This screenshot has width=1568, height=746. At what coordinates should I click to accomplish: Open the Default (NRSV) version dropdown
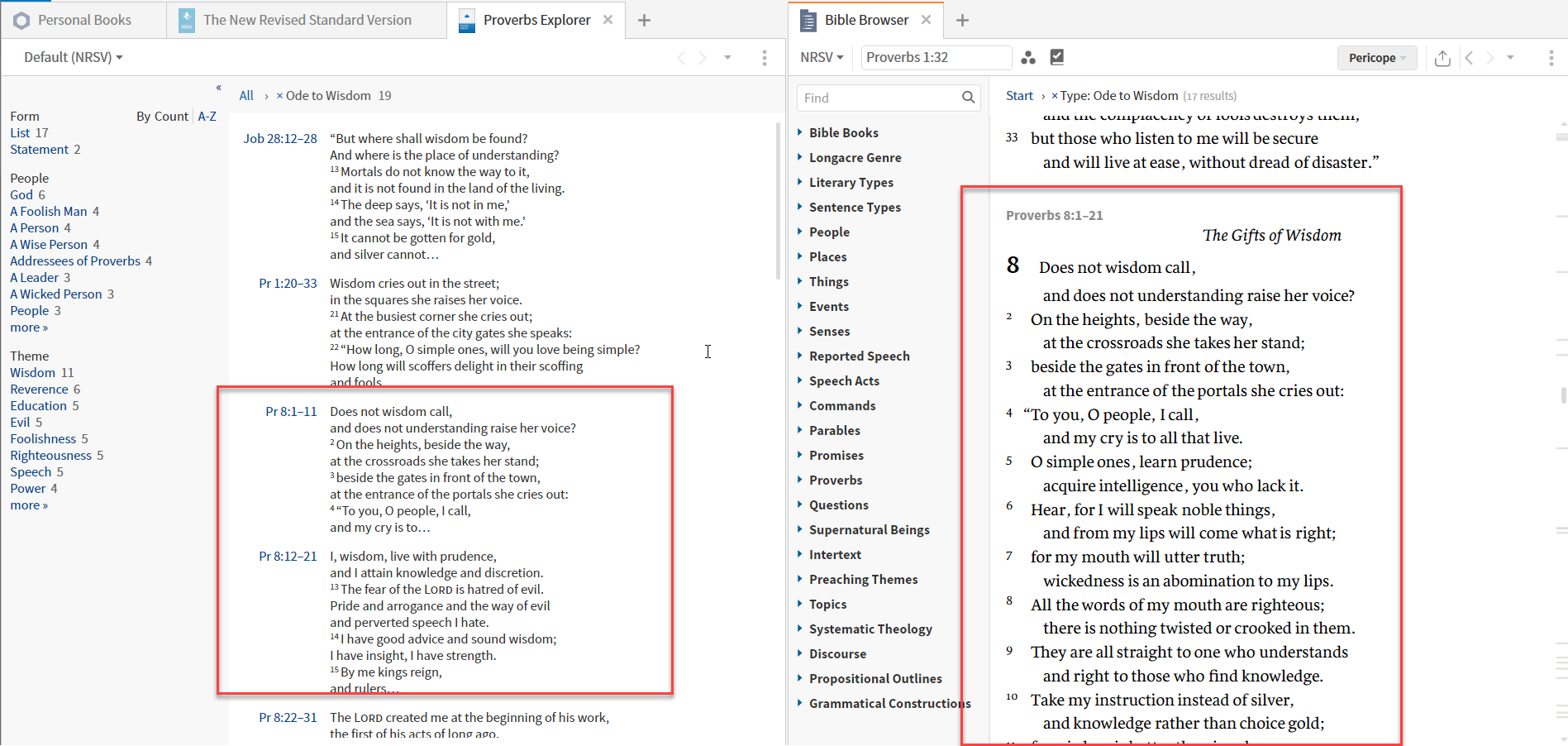point(73,57)
